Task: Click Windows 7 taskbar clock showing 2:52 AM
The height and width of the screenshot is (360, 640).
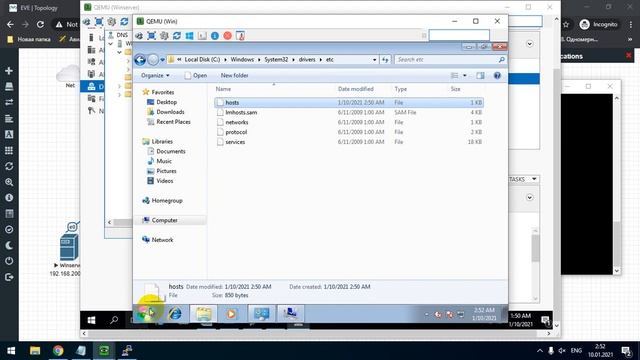Action: click(x=484, y=314)
